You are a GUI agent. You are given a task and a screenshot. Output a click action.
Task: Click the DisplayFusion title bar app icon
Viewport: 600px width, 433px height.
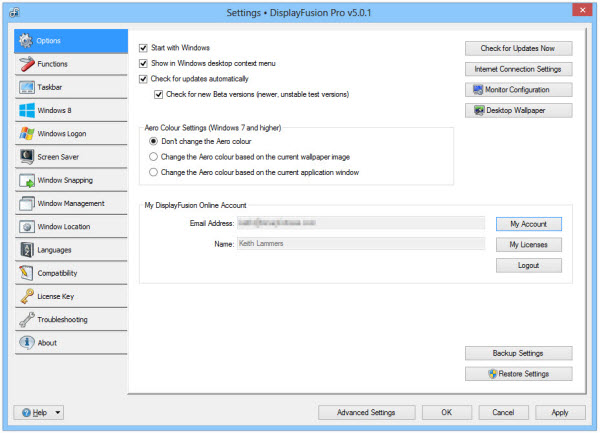15,13
